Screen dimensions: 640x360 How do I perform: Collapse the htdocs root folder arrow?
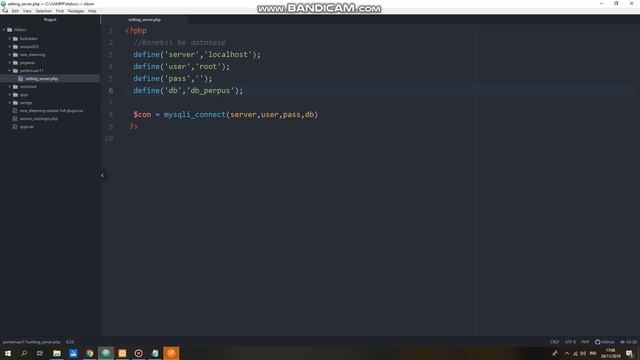pyautogui.click(x=4, y=30)
